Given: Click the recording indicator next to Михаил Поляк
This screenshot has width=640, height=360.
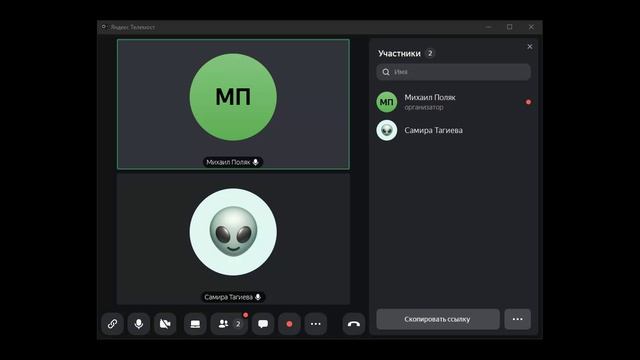Looking at the screenshot, I should (x=528, y=102).
